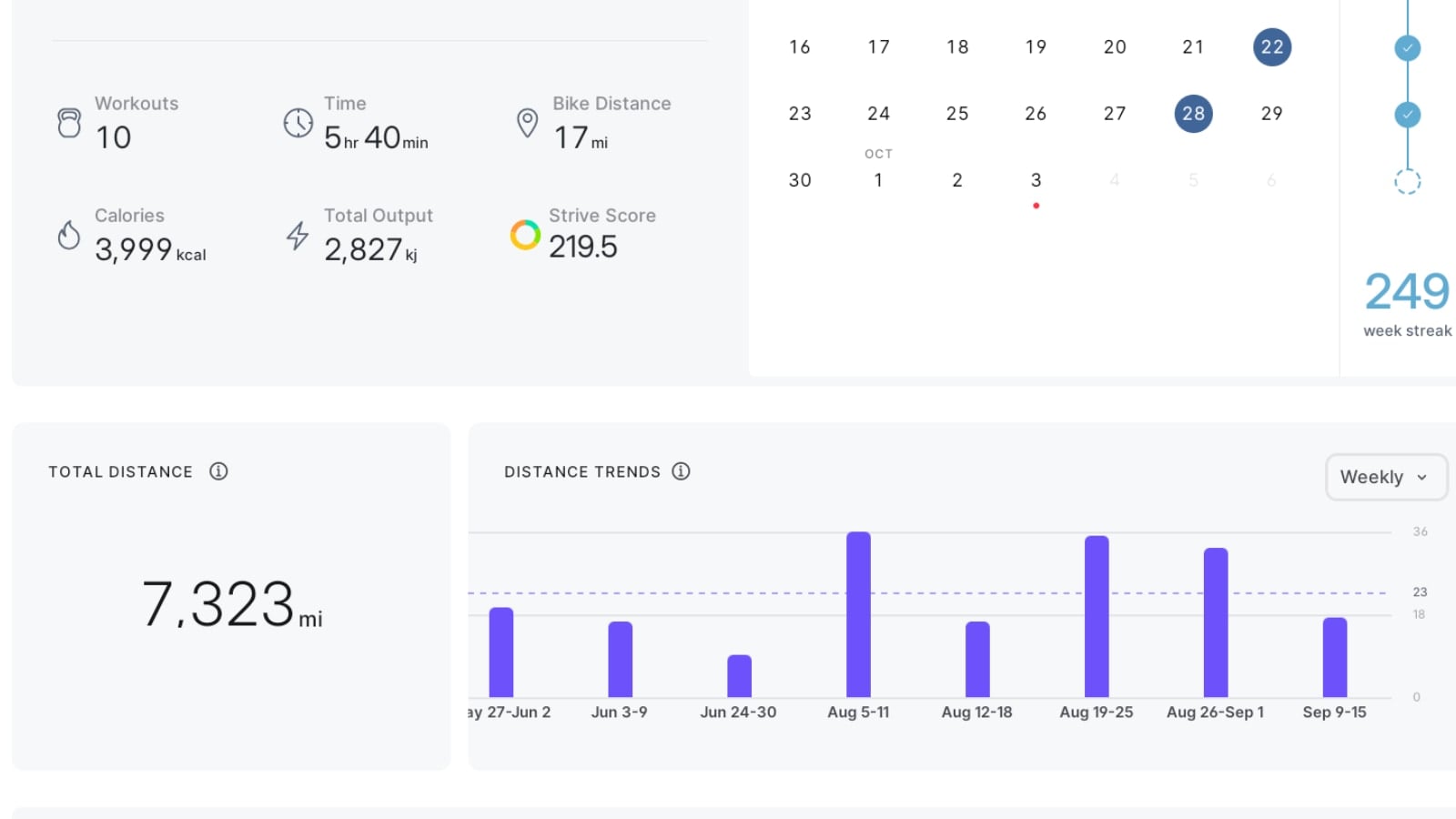
Task: Click the second completed streak checkmark
Action: (x=1407, y=115)
